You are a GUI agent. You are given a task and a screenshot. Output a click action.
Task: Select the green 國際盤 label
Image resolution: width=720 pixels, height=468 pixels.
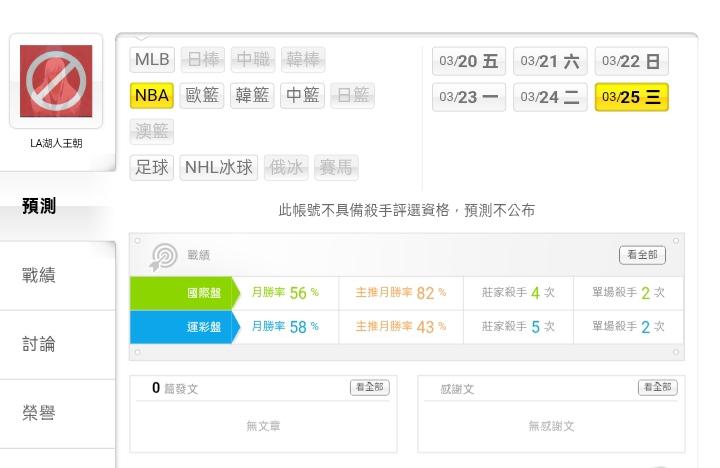[x=181, y=293]
